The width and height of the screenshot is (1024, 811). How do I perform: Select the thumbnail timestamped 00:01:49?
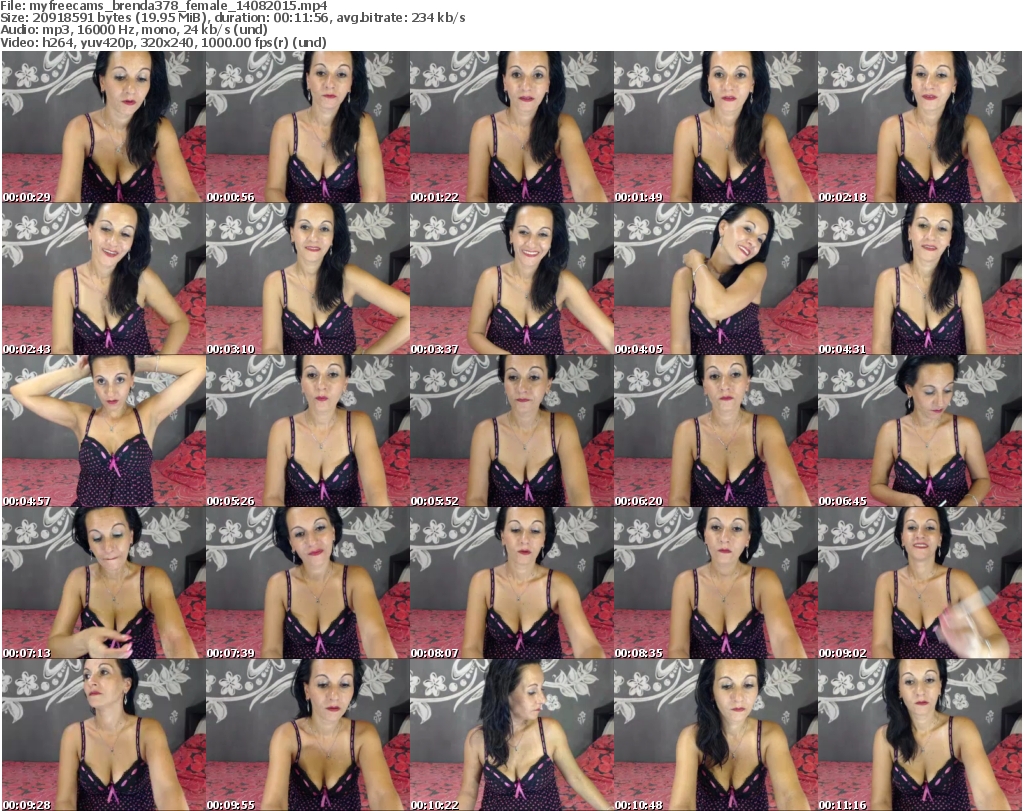(x=715, y=127)
